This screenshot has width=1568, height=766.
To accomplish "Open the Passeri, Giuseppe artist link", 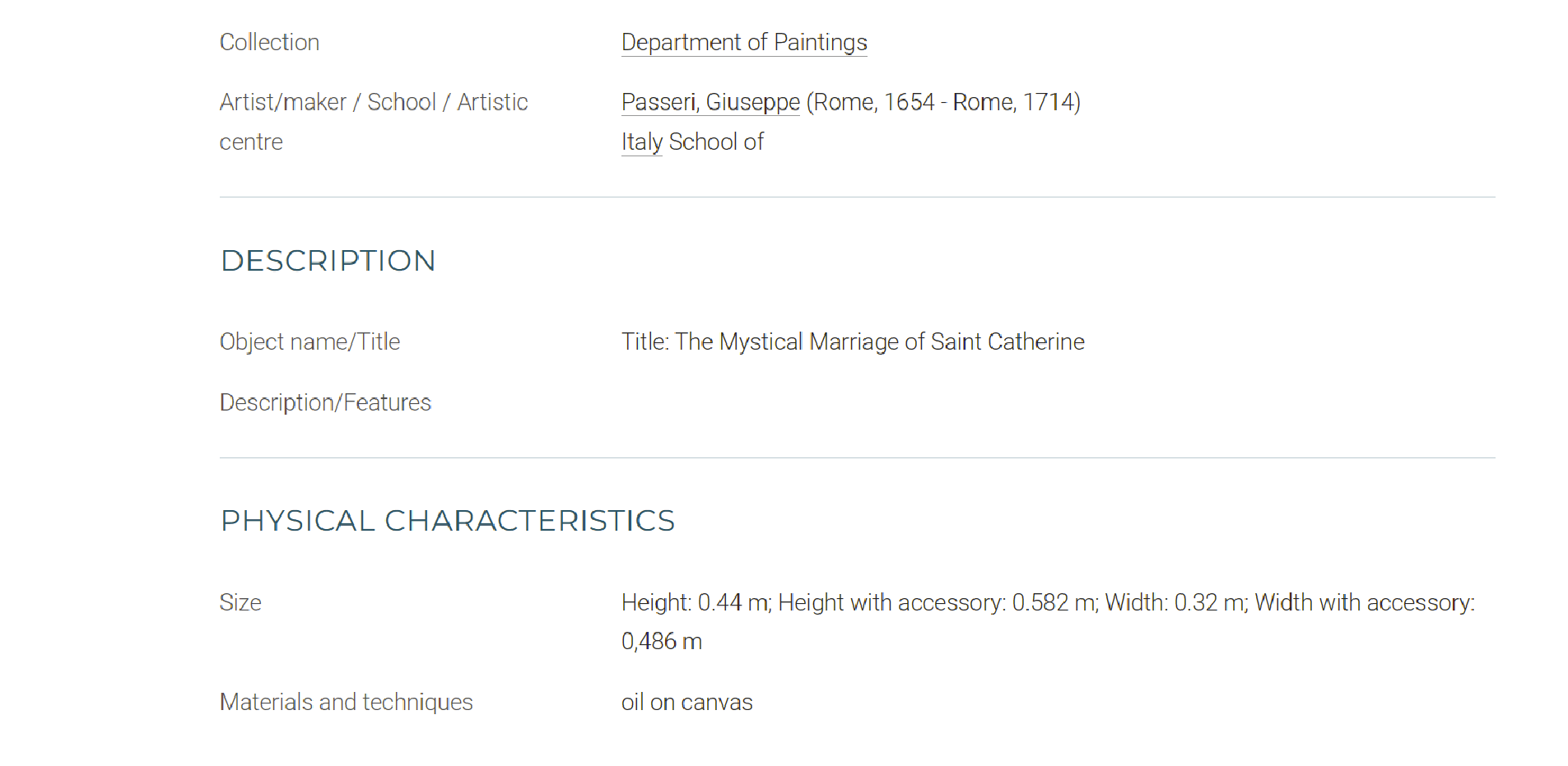I will click(710, 102).
